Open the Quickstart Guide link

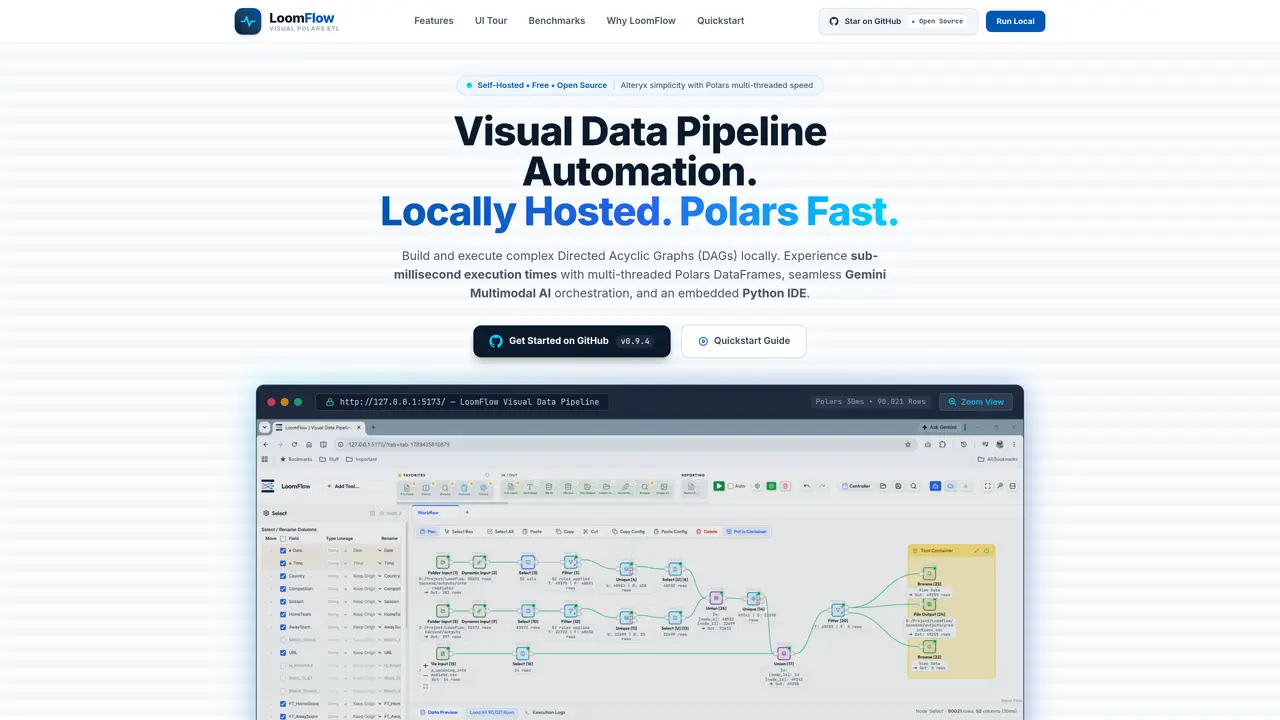tap(744, 341)
